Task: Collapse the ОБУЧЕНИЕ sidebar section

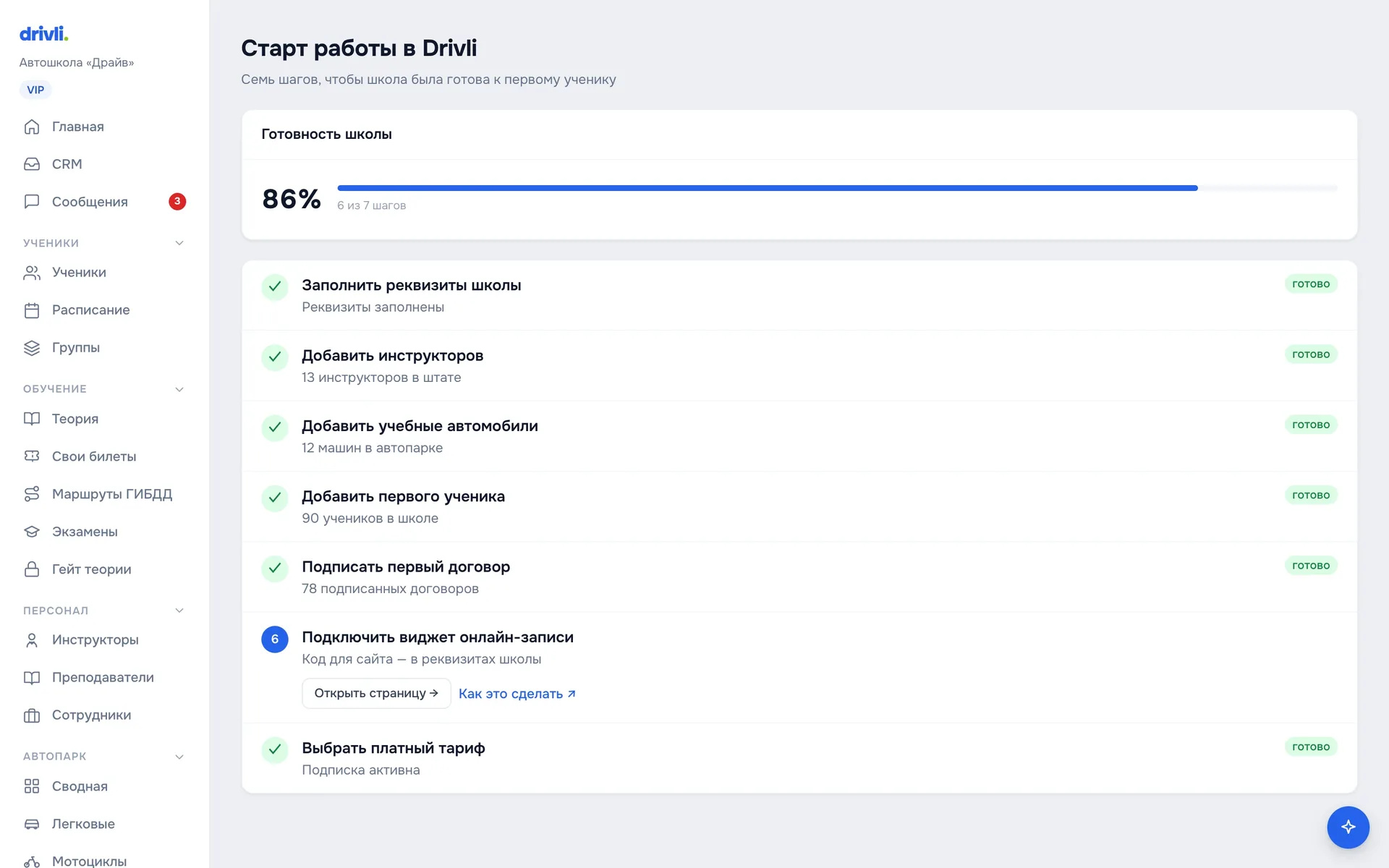Action: tap(179, 389)
